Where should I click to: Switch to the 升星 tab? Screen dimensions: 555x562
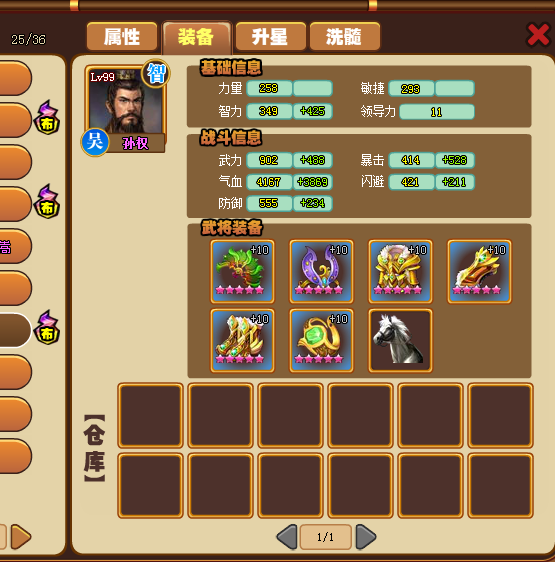271,37
